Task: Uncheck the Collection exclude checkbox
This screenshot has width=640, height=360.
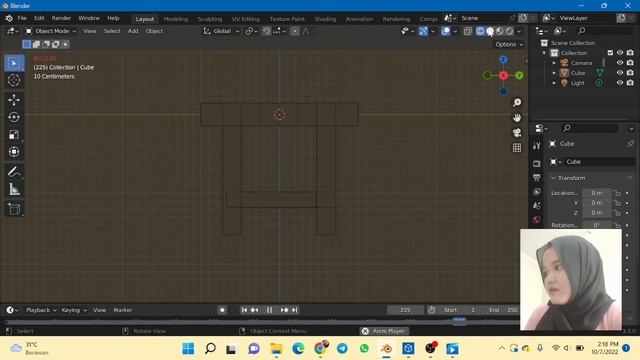Action: [610, 53]
